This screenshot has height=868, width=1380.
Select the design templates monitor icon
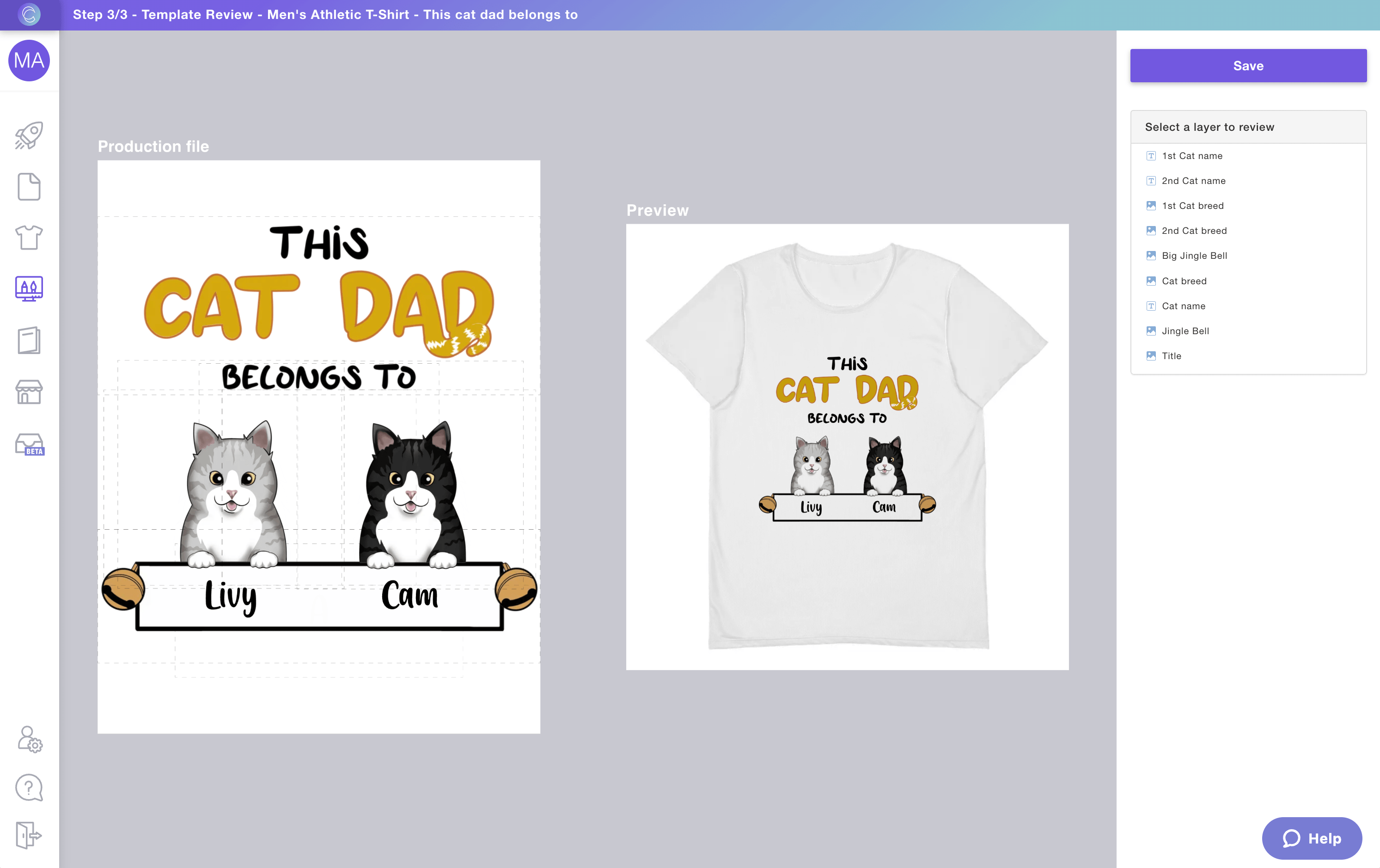[29, 288]
